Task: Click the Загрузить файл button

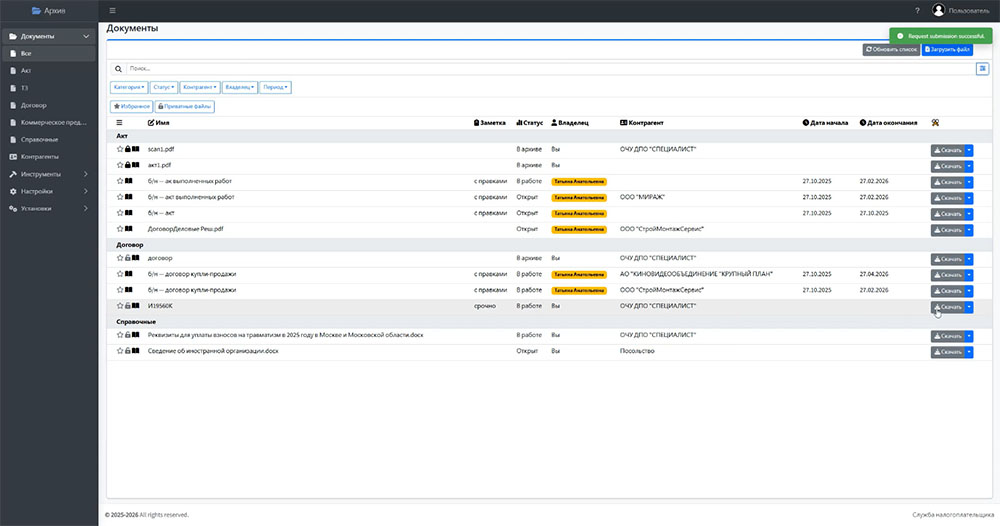Action: click(948, 49)
